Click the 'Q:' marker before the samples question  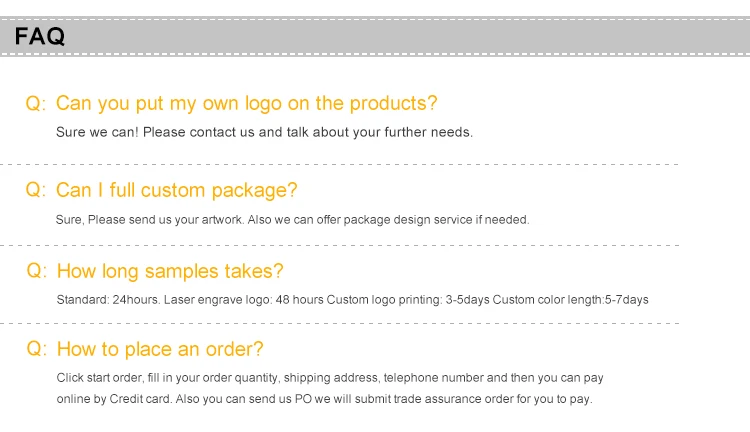pos(37,271)
